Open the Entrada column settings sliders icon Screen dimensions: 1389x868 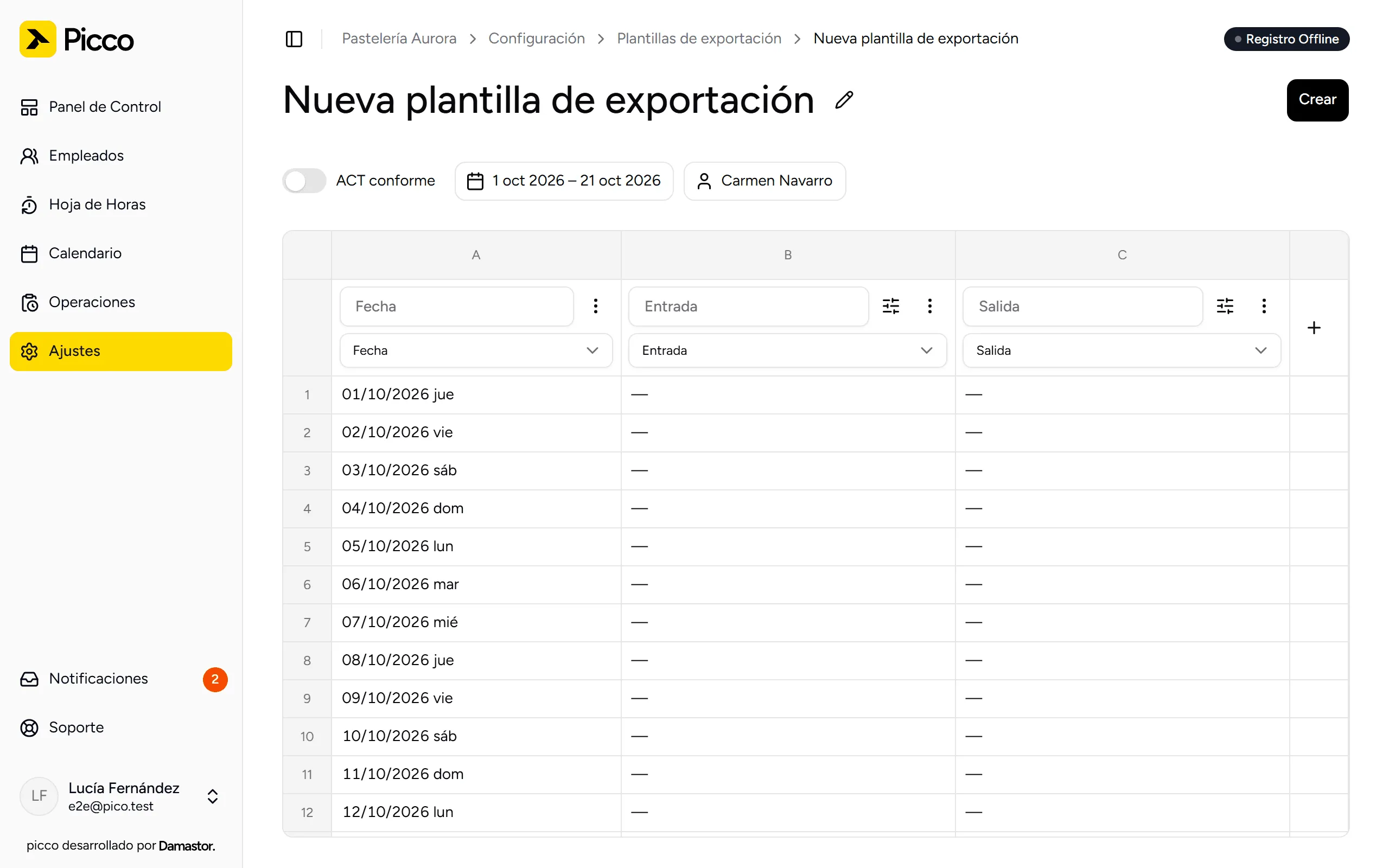(891, 306)
